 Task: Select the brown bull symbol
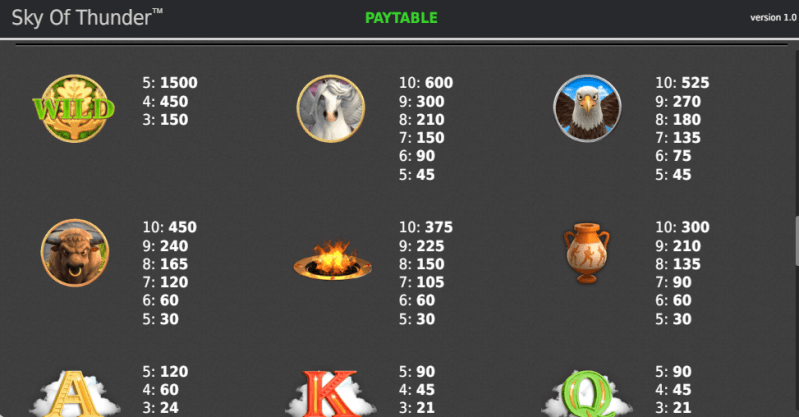coord(75,253)
